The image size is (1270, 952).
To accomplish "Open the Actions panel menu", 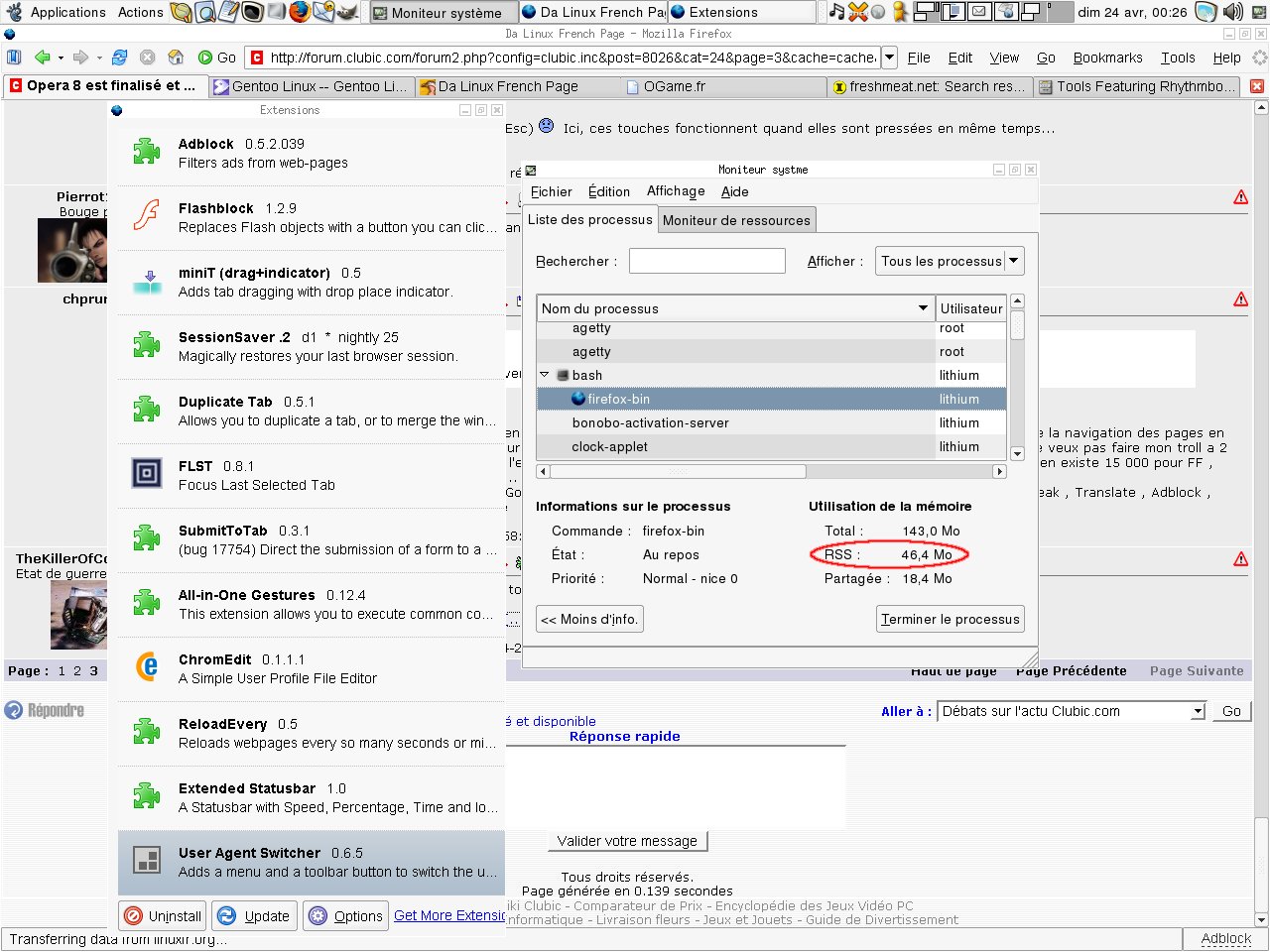I will click(140, 12).
